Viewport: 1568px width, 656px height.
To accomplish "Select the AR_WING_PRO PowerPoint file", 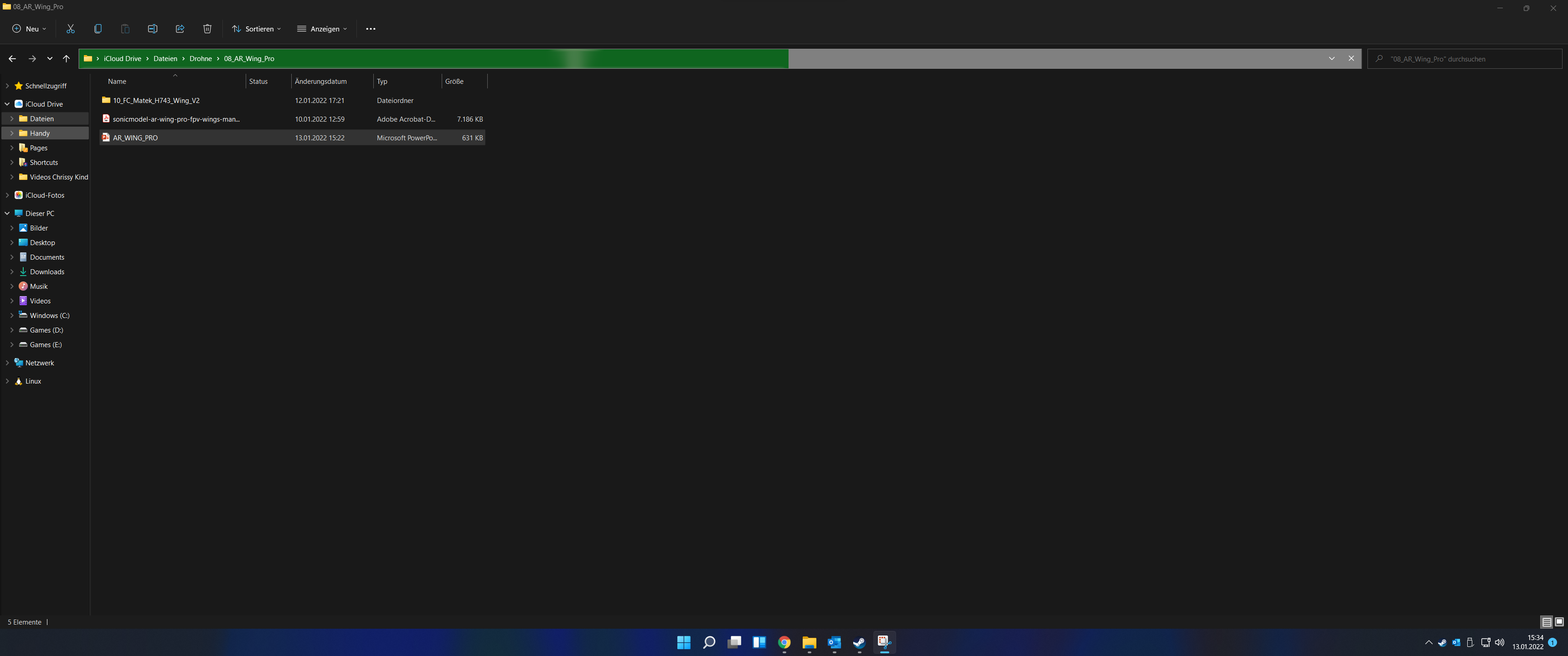I will 135,138.
